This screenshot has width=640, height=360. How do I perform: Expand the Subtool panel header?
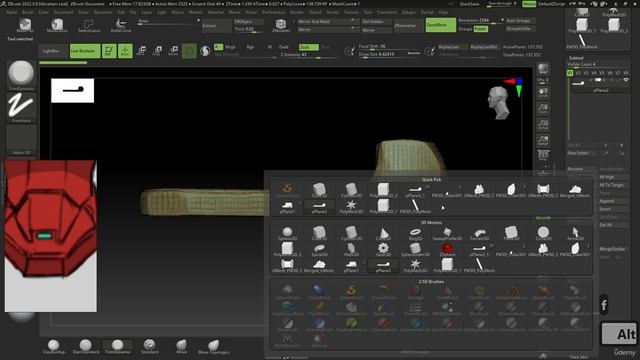tap(576, 58)
